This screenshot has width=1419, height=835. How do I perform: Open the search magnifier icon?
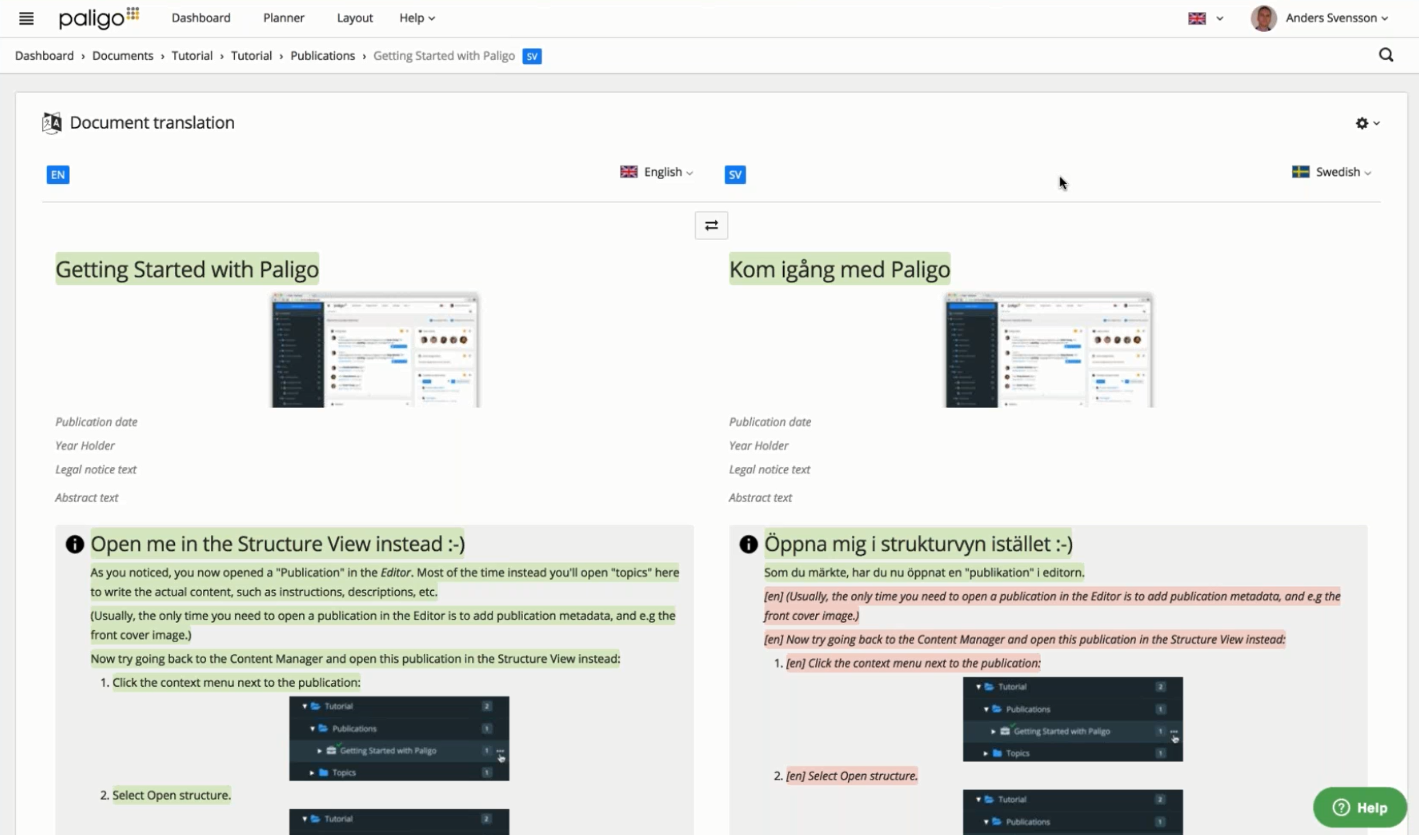[1386, 55]
